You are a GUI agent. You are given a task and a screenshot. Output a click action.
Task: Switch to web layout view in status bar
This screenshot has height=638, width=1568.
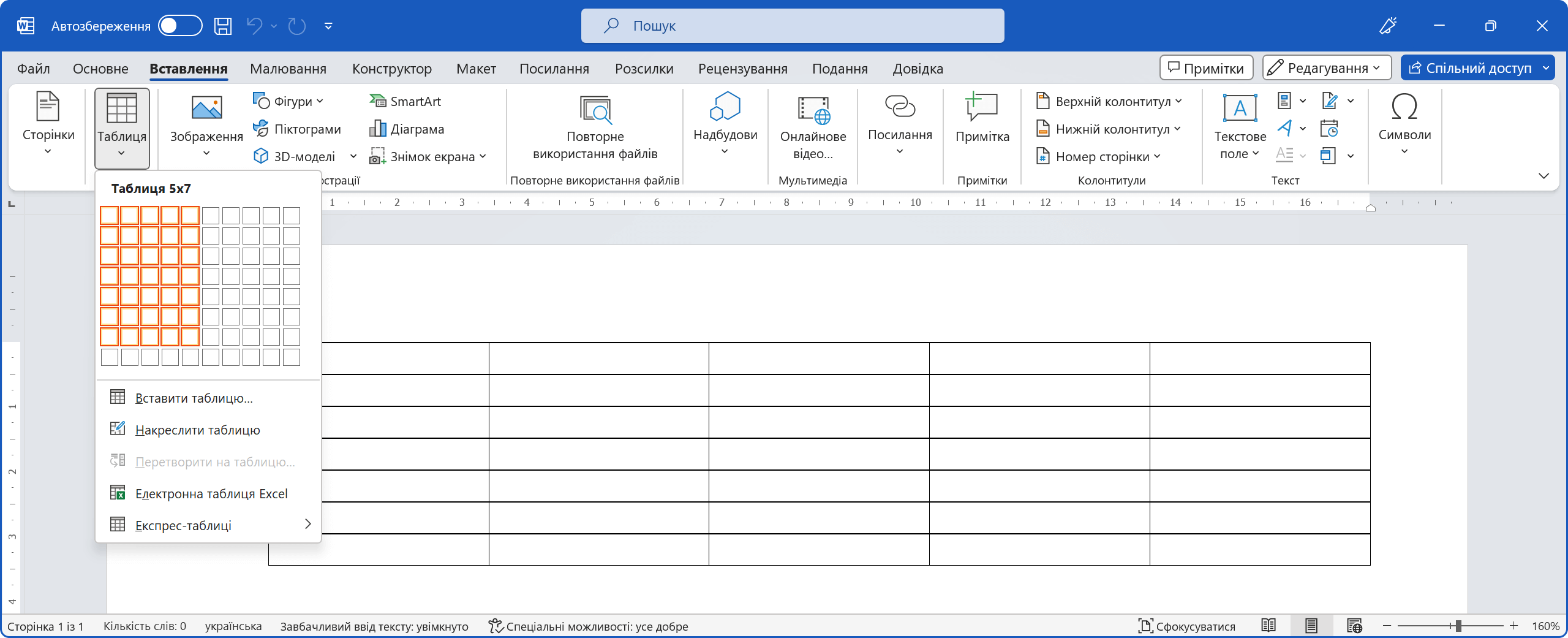(1354, 626)
